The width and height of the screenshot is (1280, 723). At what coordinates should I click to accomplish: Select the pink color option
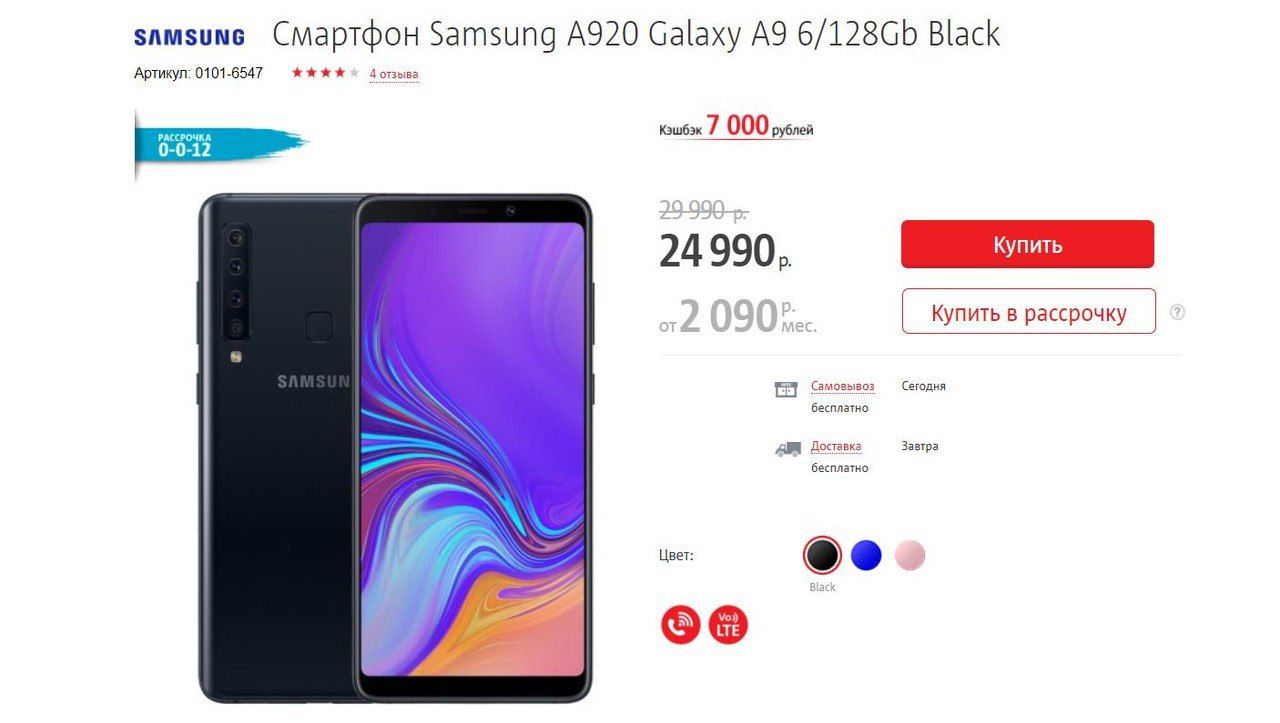tap(910, 555)
